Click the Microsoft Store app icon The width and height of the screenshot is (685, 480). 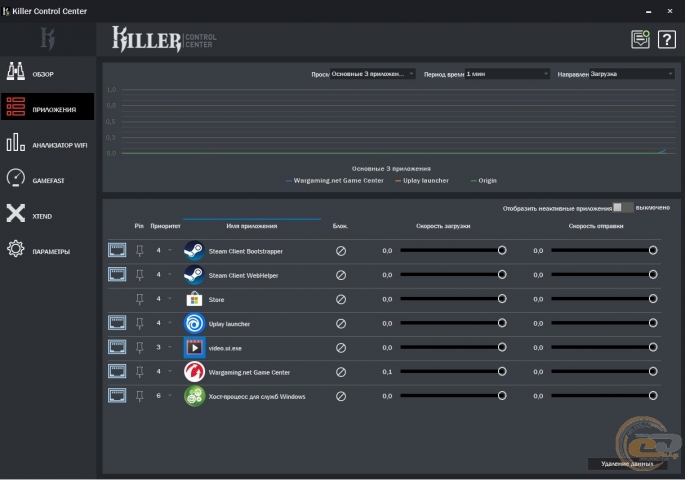194,299
